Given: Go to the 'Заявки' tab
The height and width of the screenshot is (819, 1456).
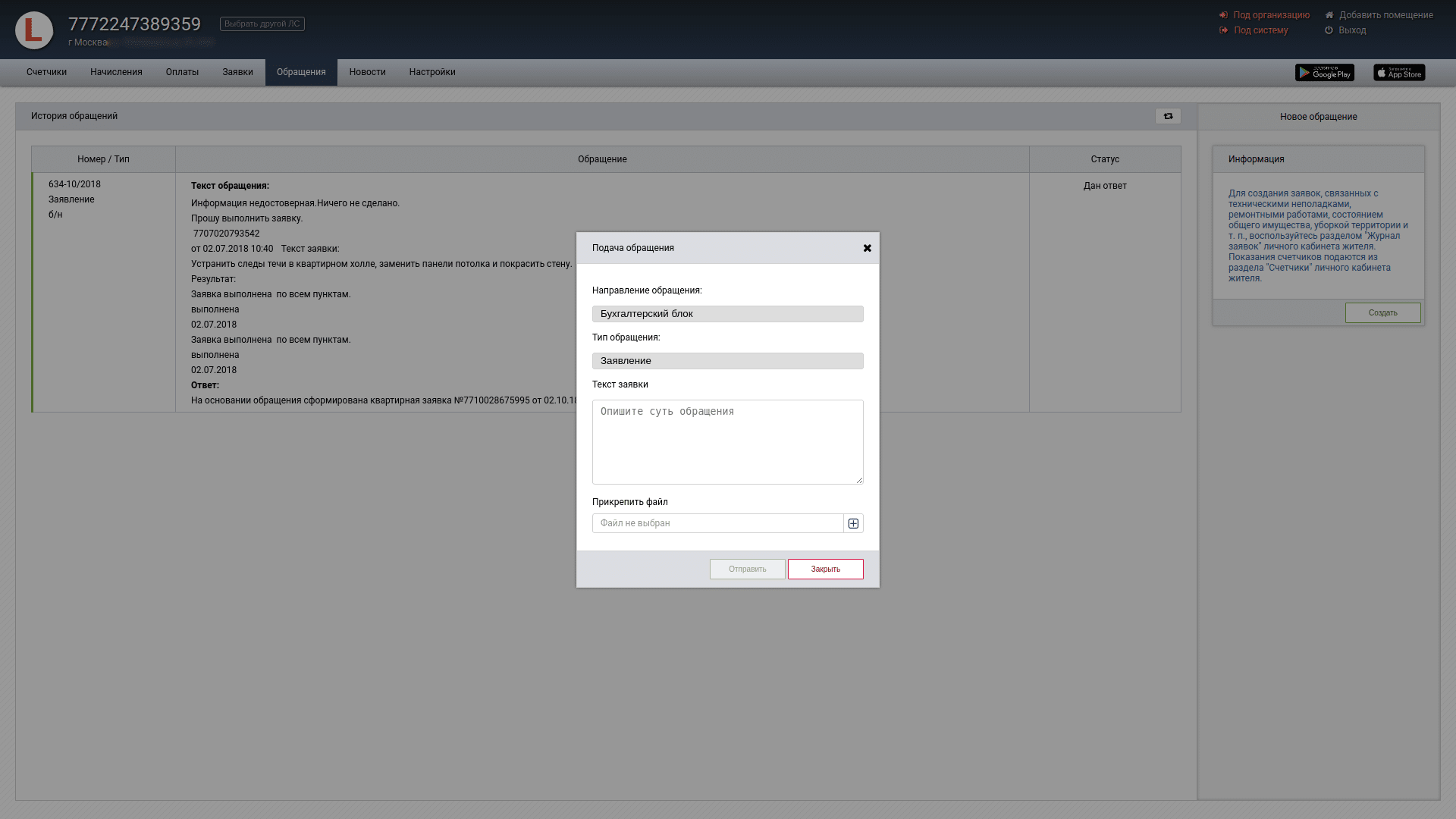Looking at the screenshot, I should pyautogui.click(x=237, y=72).
